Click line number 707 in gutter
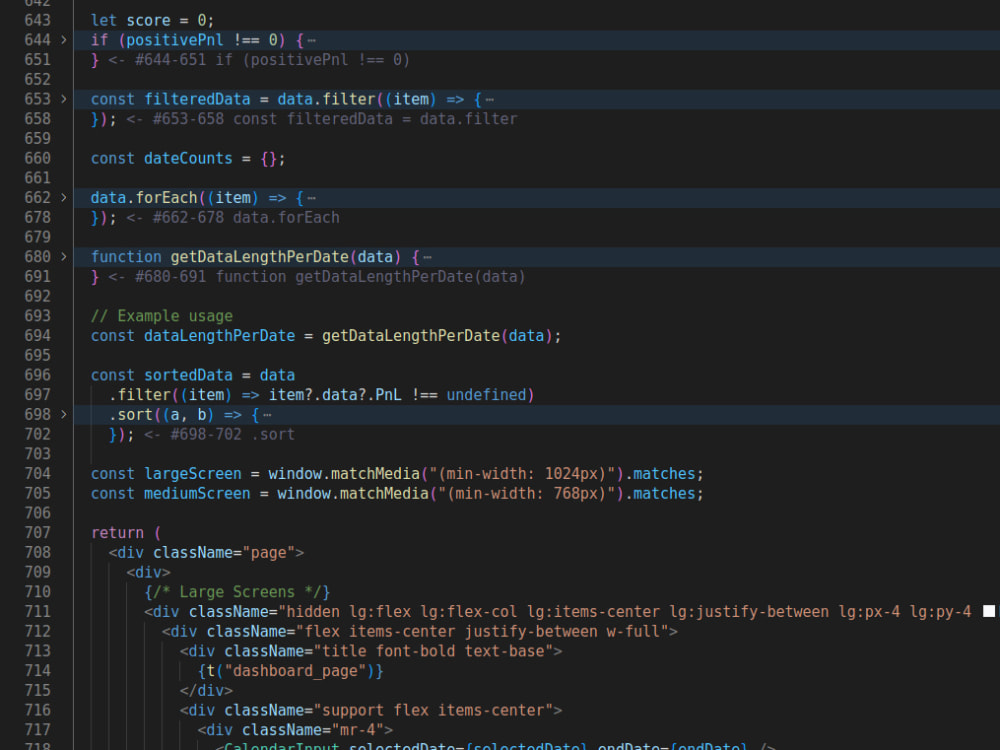This screenshot has width=1000, height=750. [37, 533]
